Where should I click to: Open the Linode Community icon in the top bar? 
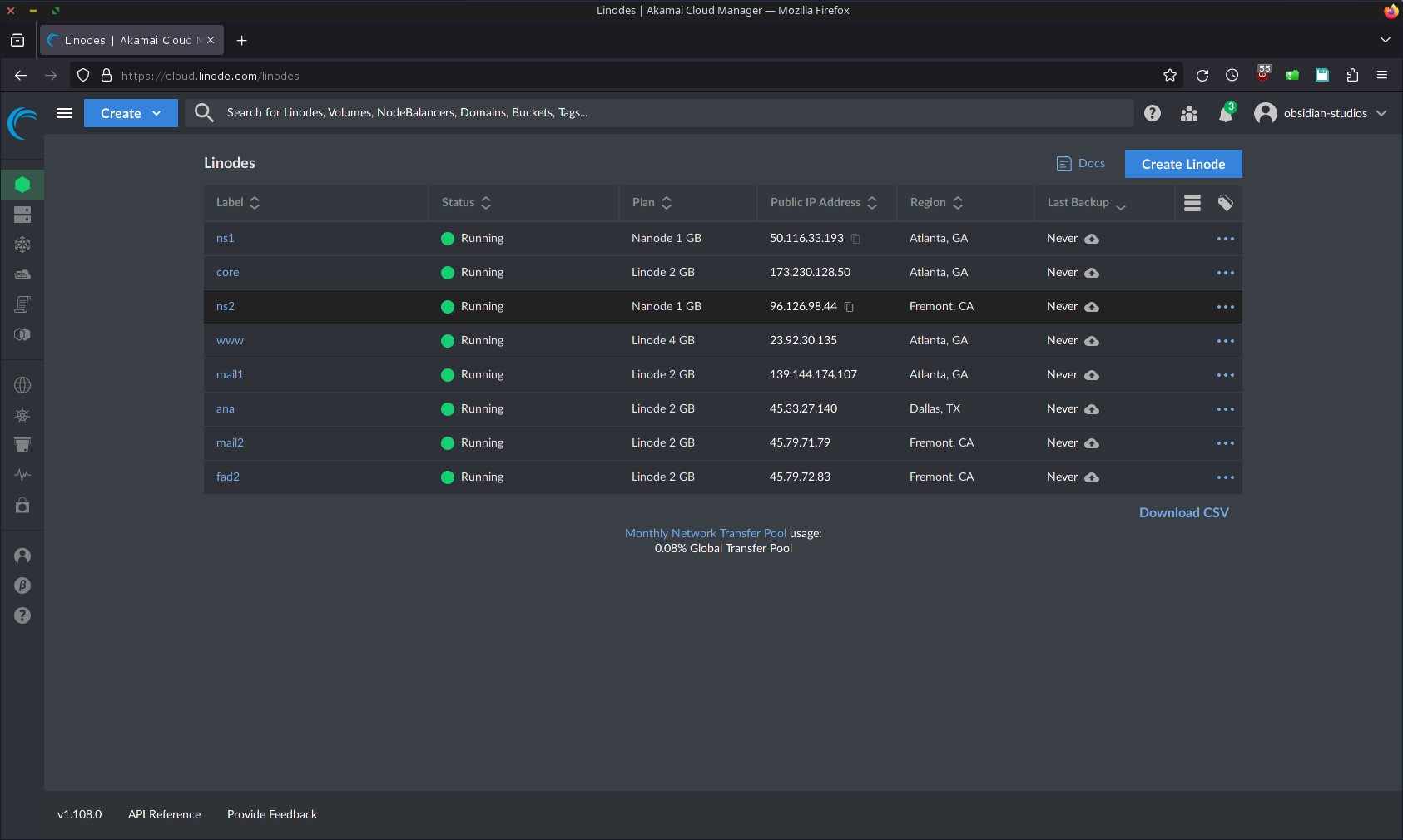(1189, 113)
